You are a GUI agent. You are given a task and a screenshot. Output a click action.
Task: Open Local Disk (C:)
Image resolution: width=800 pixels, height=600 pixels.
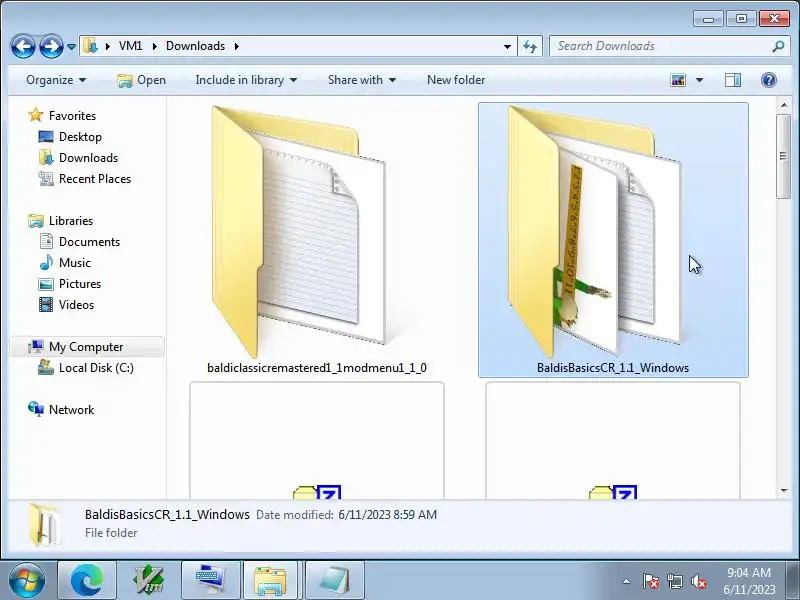96,368
